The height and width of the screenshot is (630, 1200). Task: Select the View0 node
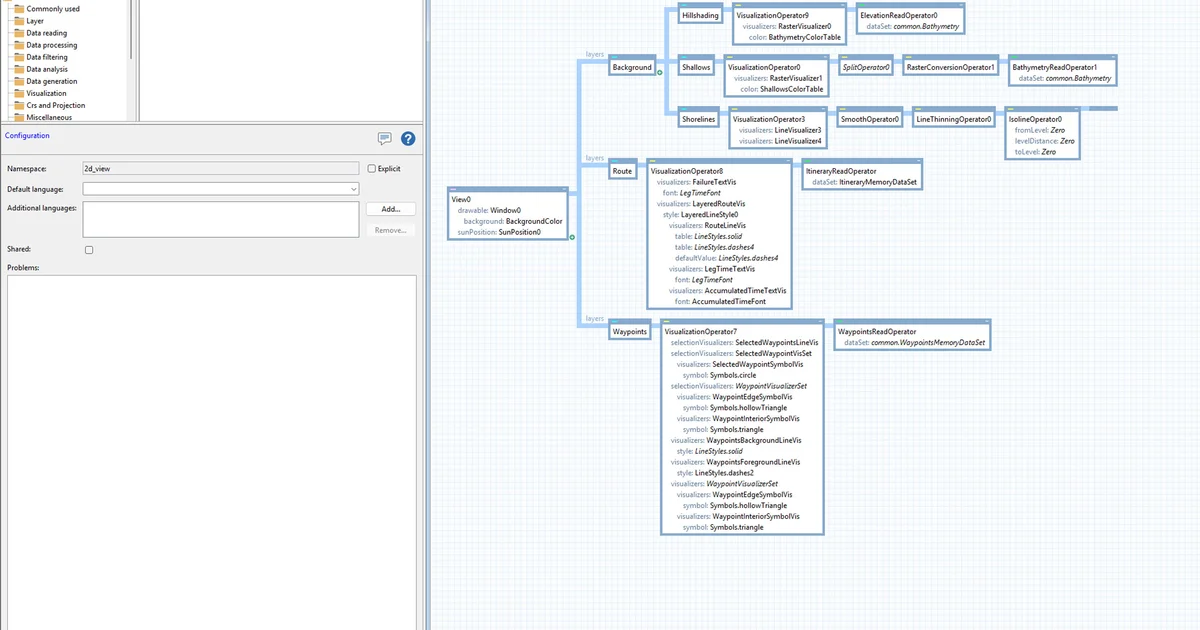pyautogui.click(x=509, y=213)
